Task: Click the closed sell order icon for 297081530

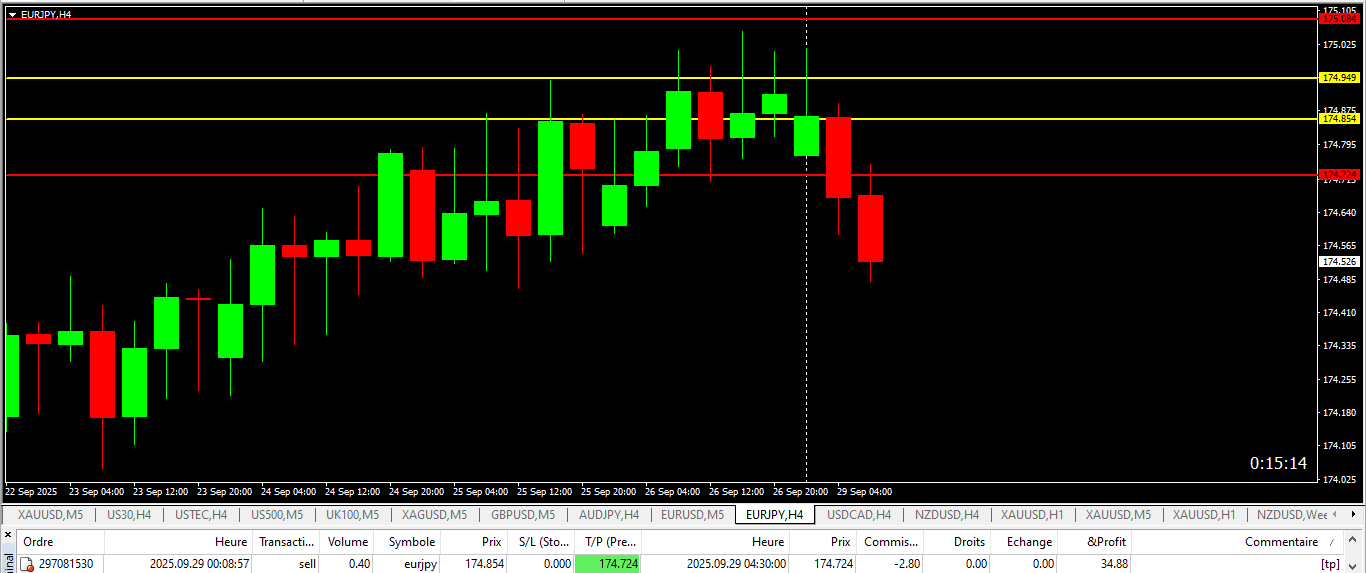Action: tap(28, 564)
